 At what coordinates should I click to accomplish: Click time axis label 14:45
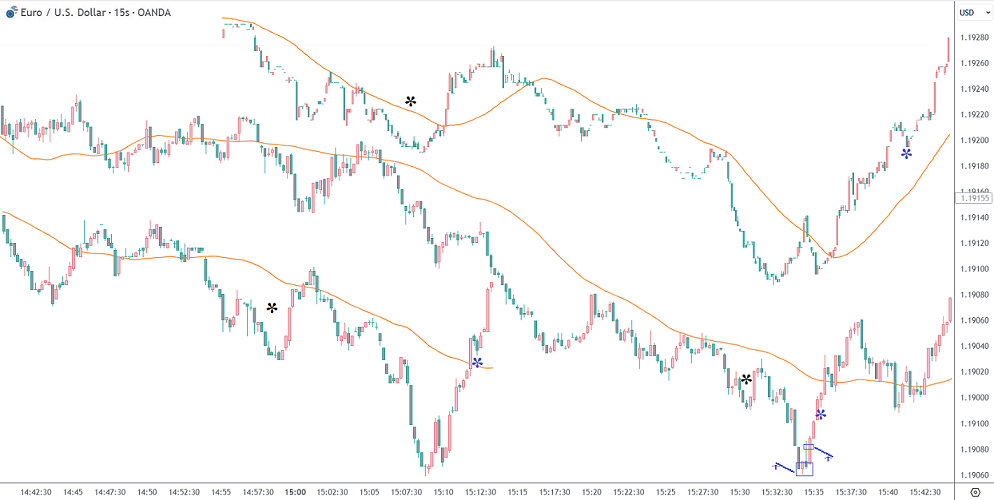(73, 492)
